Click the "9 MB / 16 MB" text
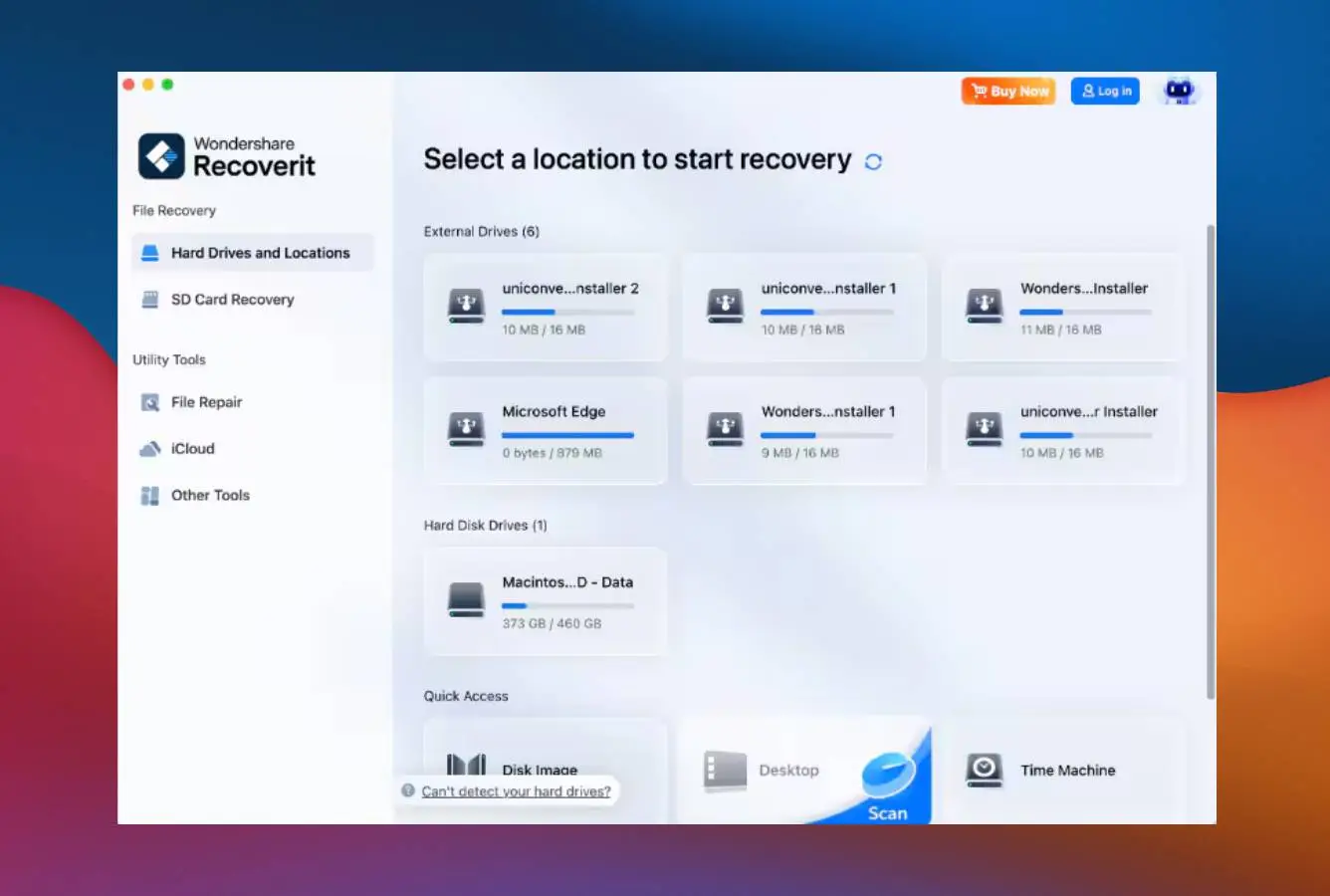 point(800,453)
